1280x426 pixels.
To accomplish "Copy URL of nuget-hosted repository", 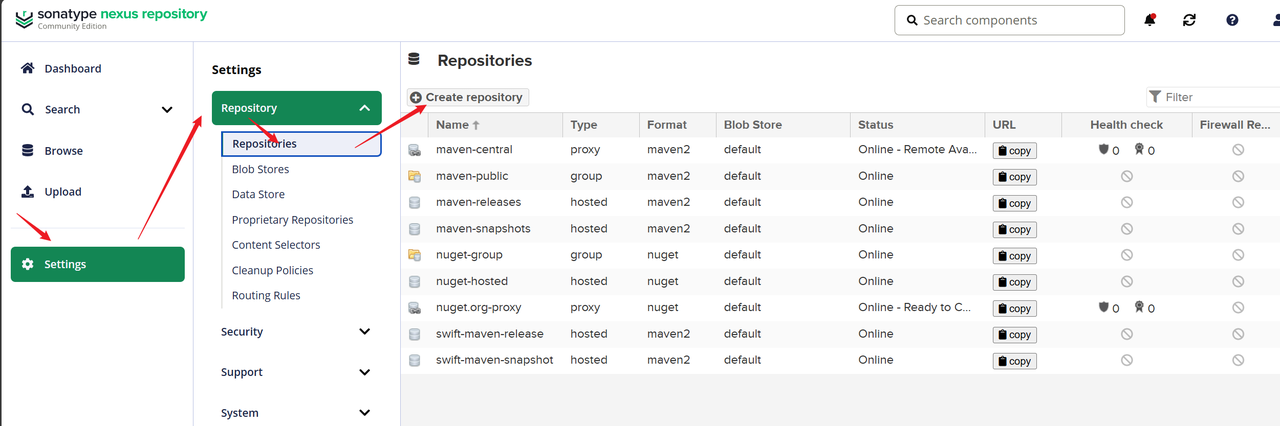I will pos(1014,282).
